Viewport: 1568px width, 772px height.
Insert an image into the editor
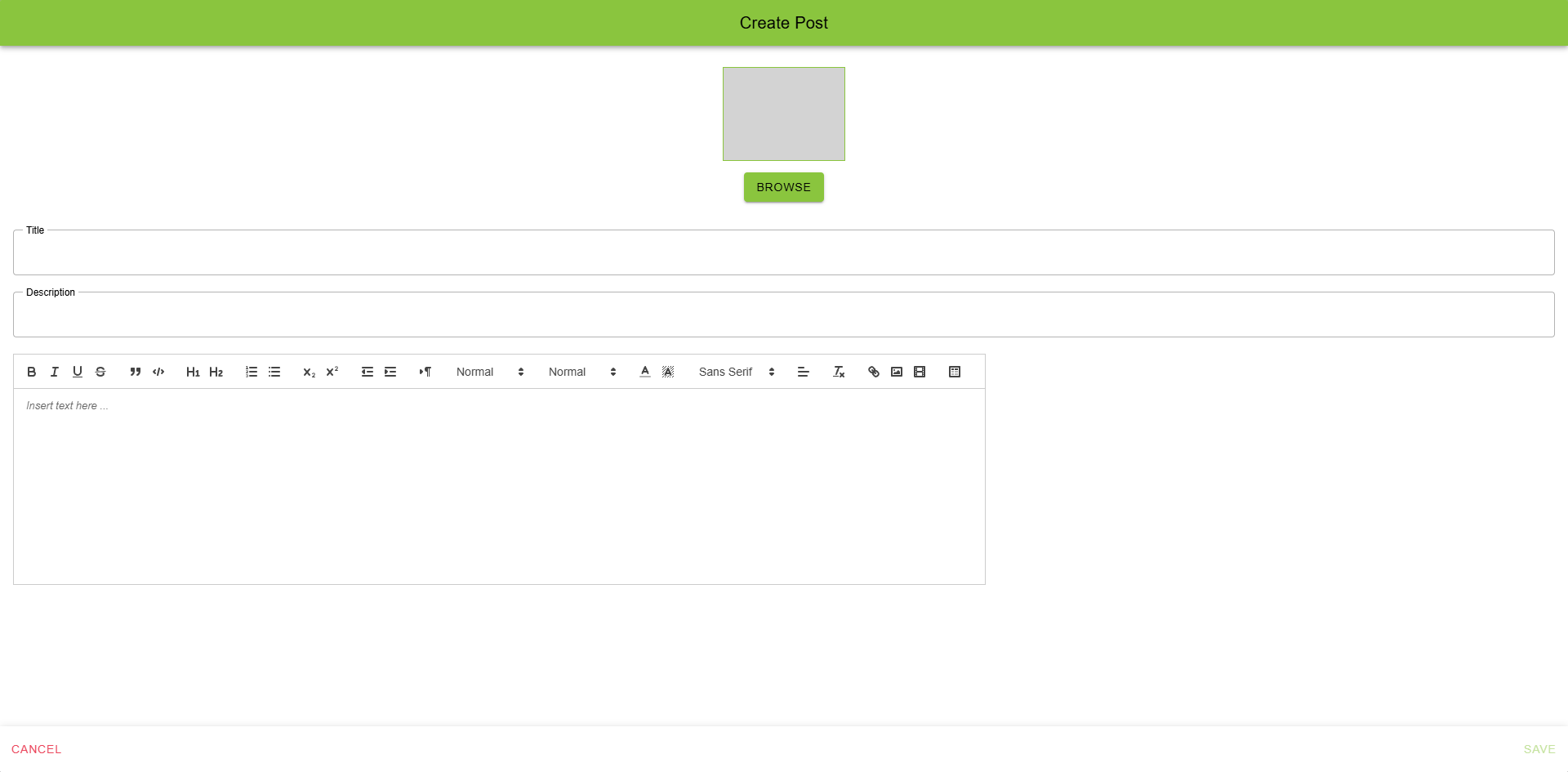pos(896,372)
